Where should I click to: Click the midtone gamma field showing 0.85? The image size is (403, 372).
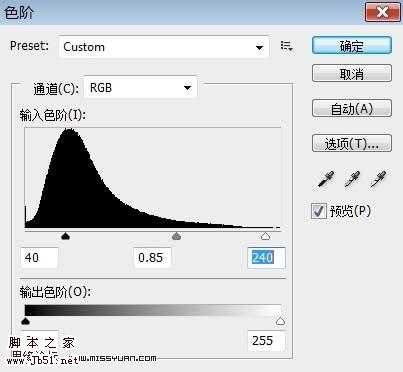coord(152,258)
